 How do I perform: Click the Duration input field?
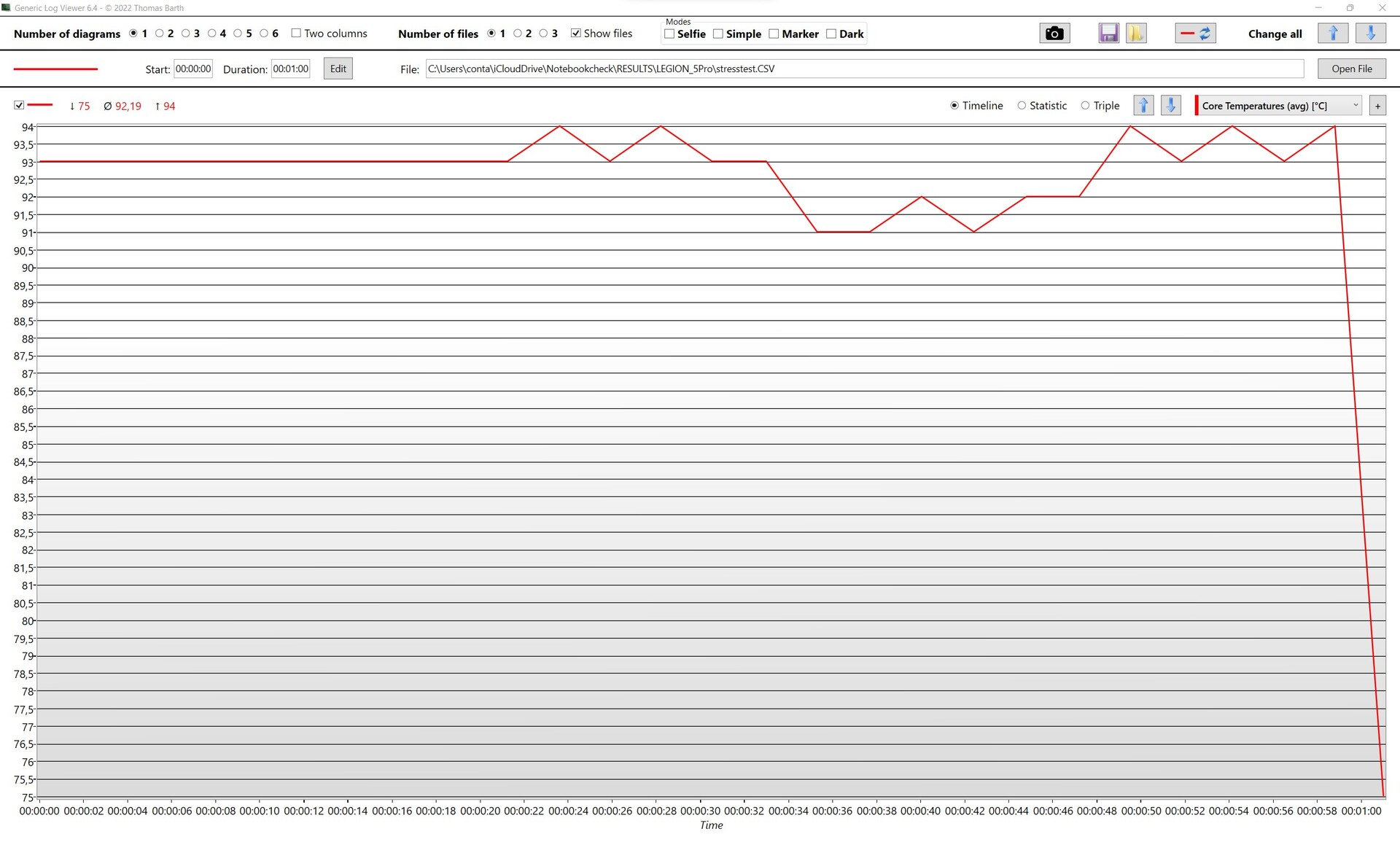point(290,69)
